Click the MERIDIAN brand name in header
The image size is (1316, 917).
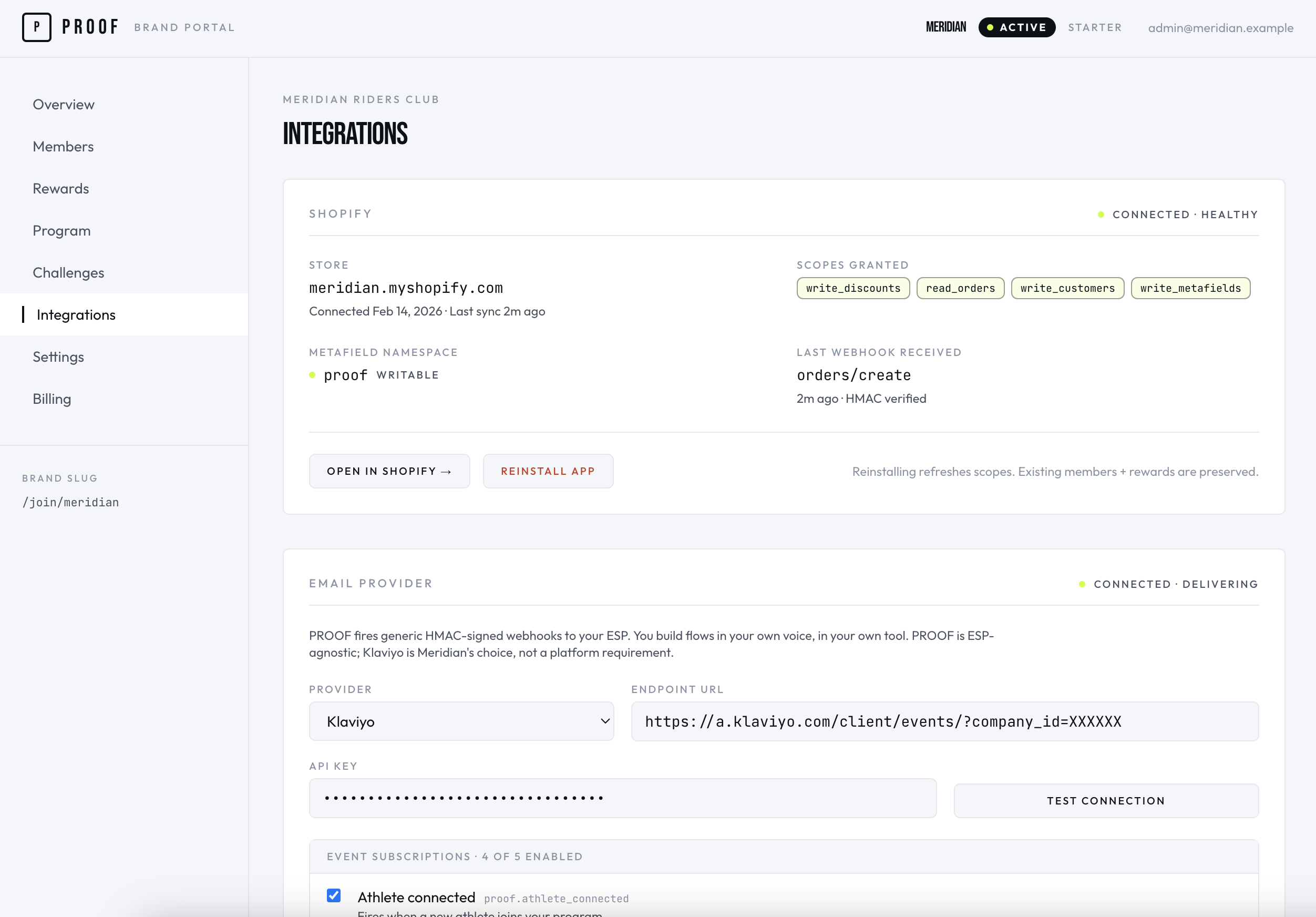click(945, 27)
